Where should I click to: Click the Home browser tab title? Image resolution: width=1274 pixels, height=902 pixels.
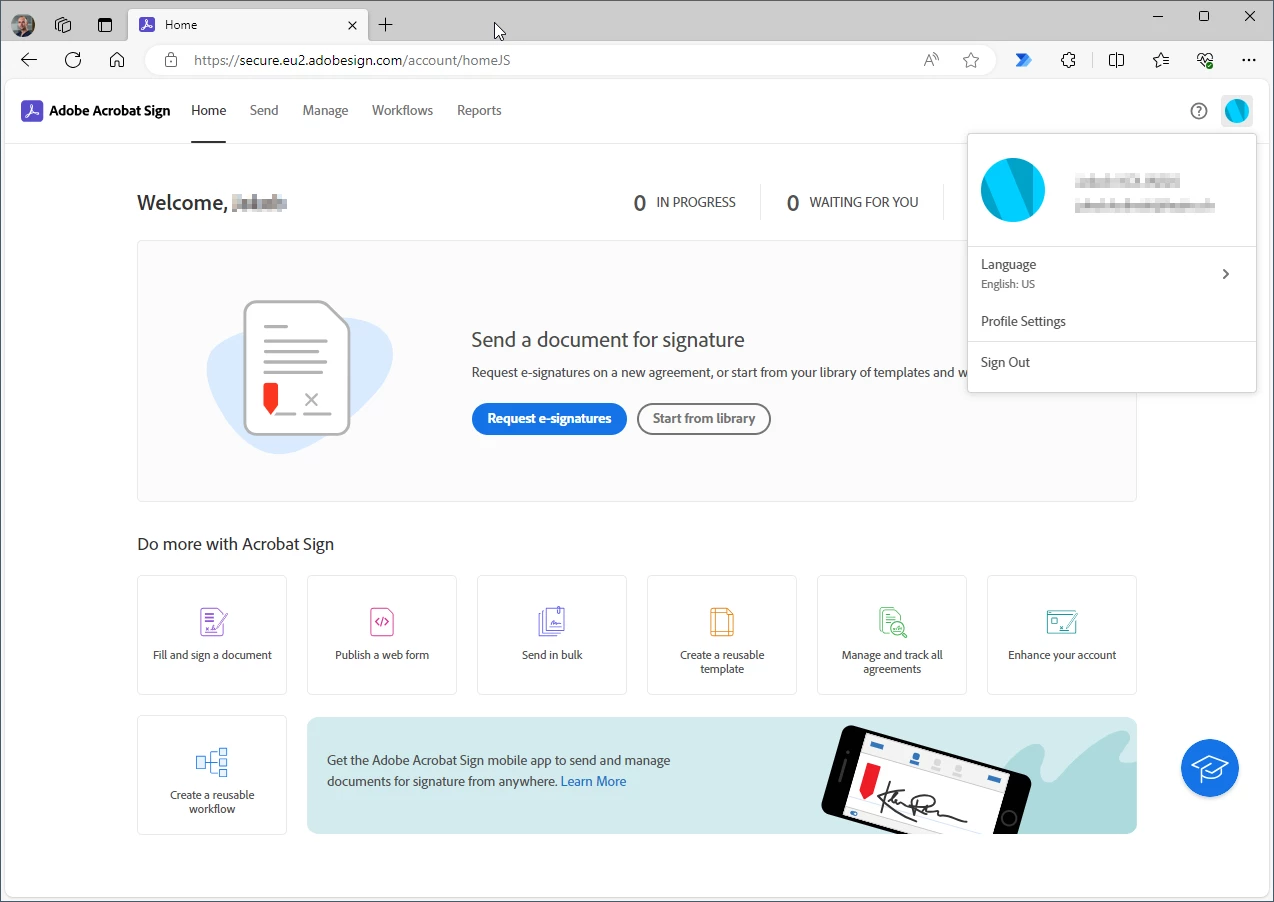(x=181, y=25)
